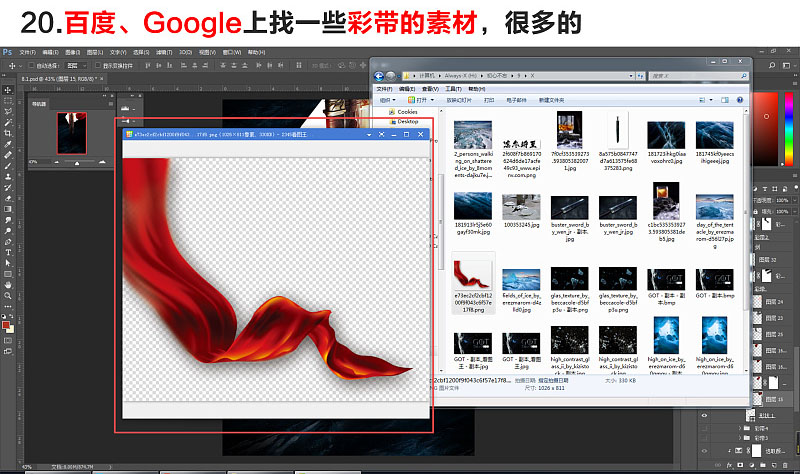
Task: Toggle Explorer's preview pane icon
Action: (724, 100)
